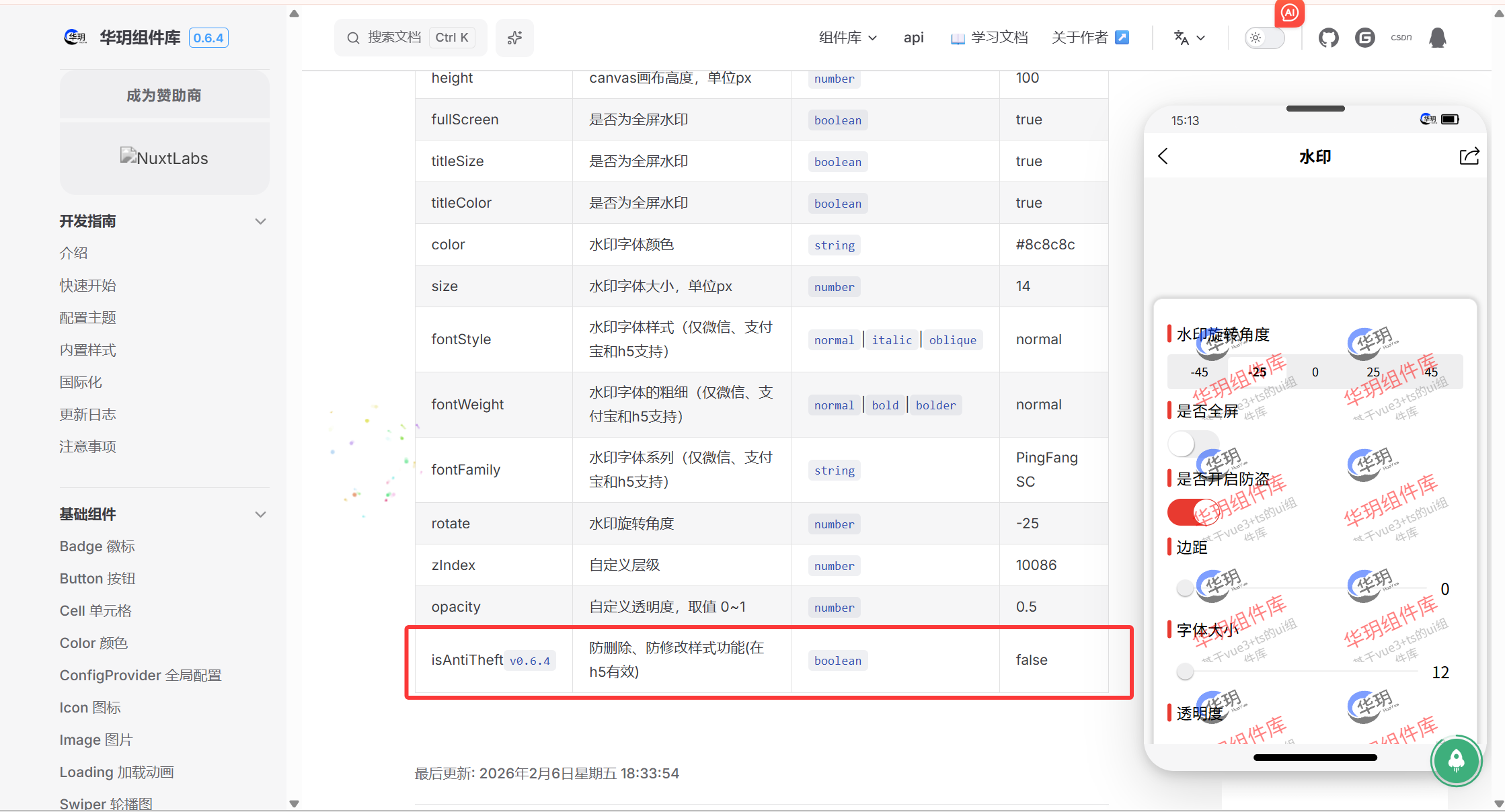Click the oblique type tag

click(952, 340)
